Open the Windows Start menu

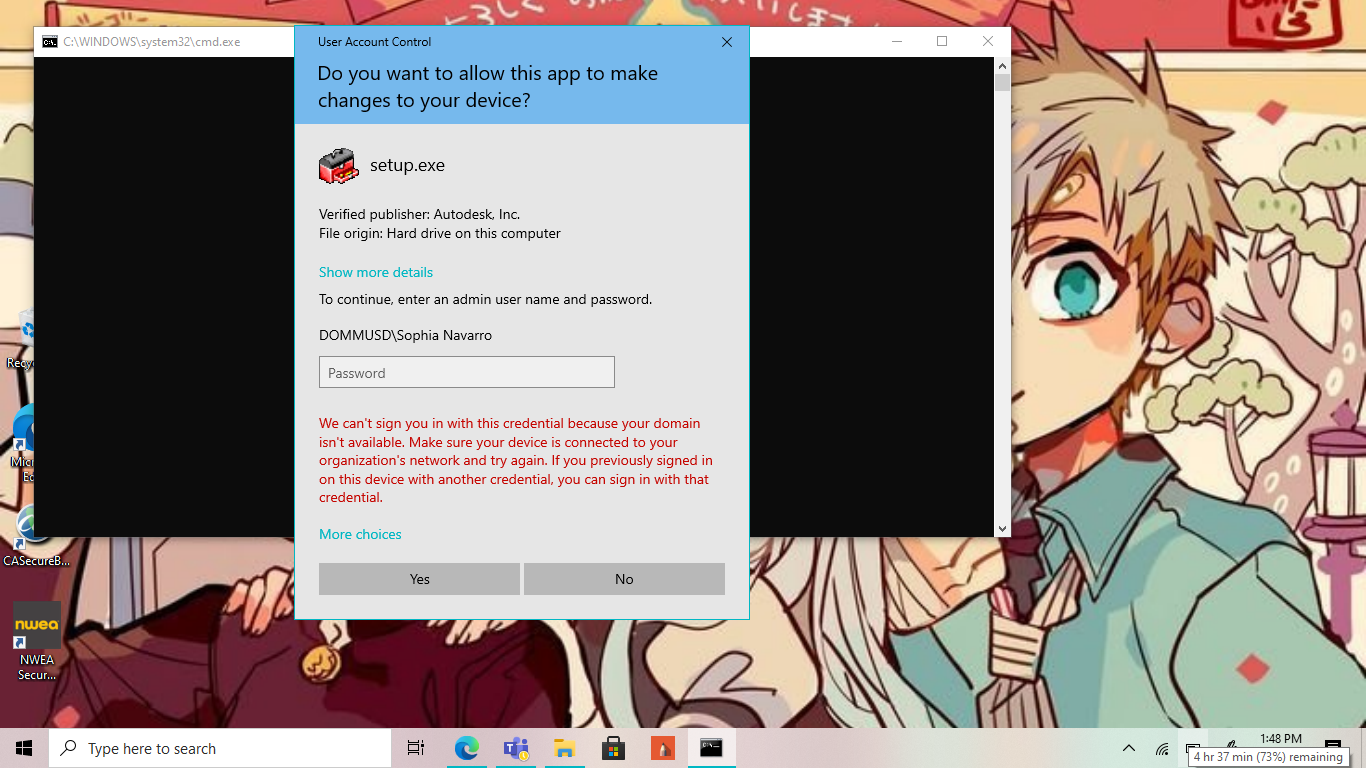click(x=24, y=748)
